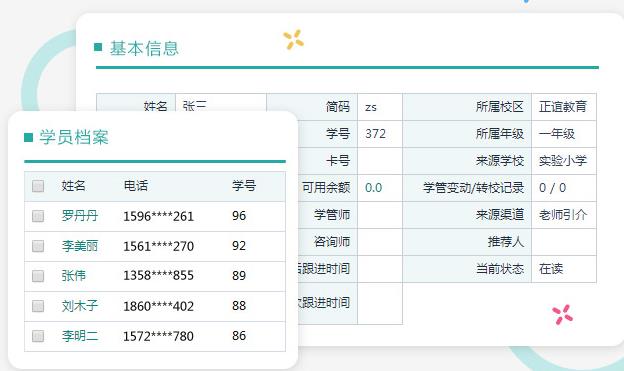Viewport: 624px width, 371px height.
Task: Click student number 92
Action: [239, 246]
